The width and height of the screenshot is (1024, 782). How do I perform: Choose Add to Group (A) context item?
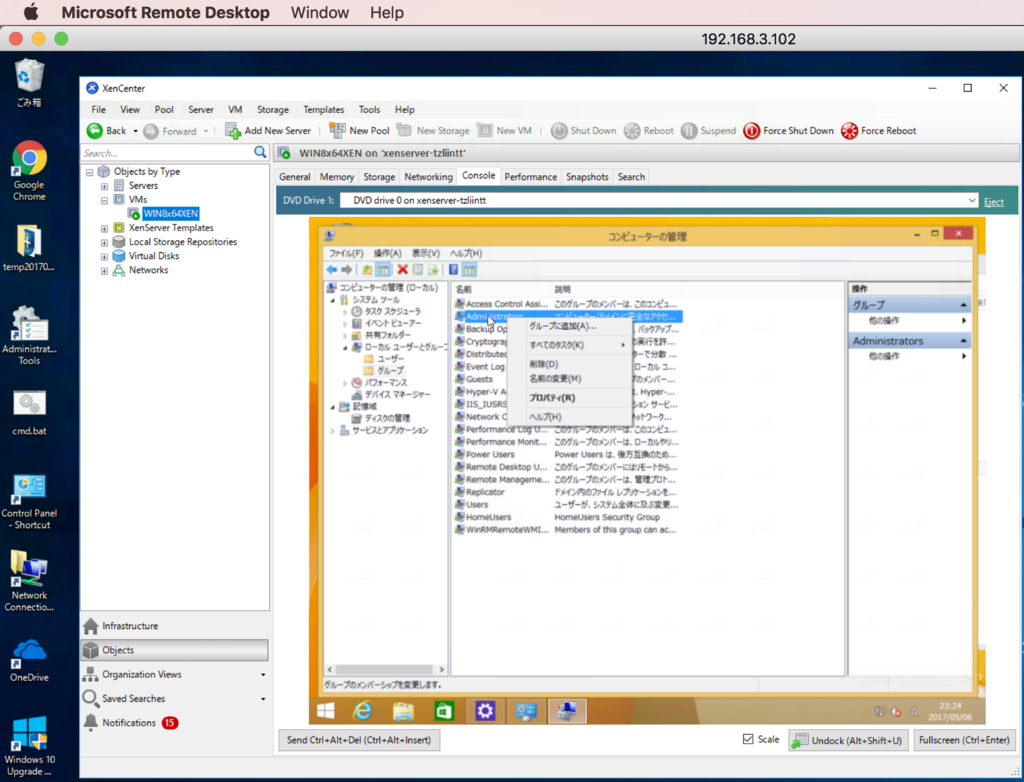[x=569, y=326]
